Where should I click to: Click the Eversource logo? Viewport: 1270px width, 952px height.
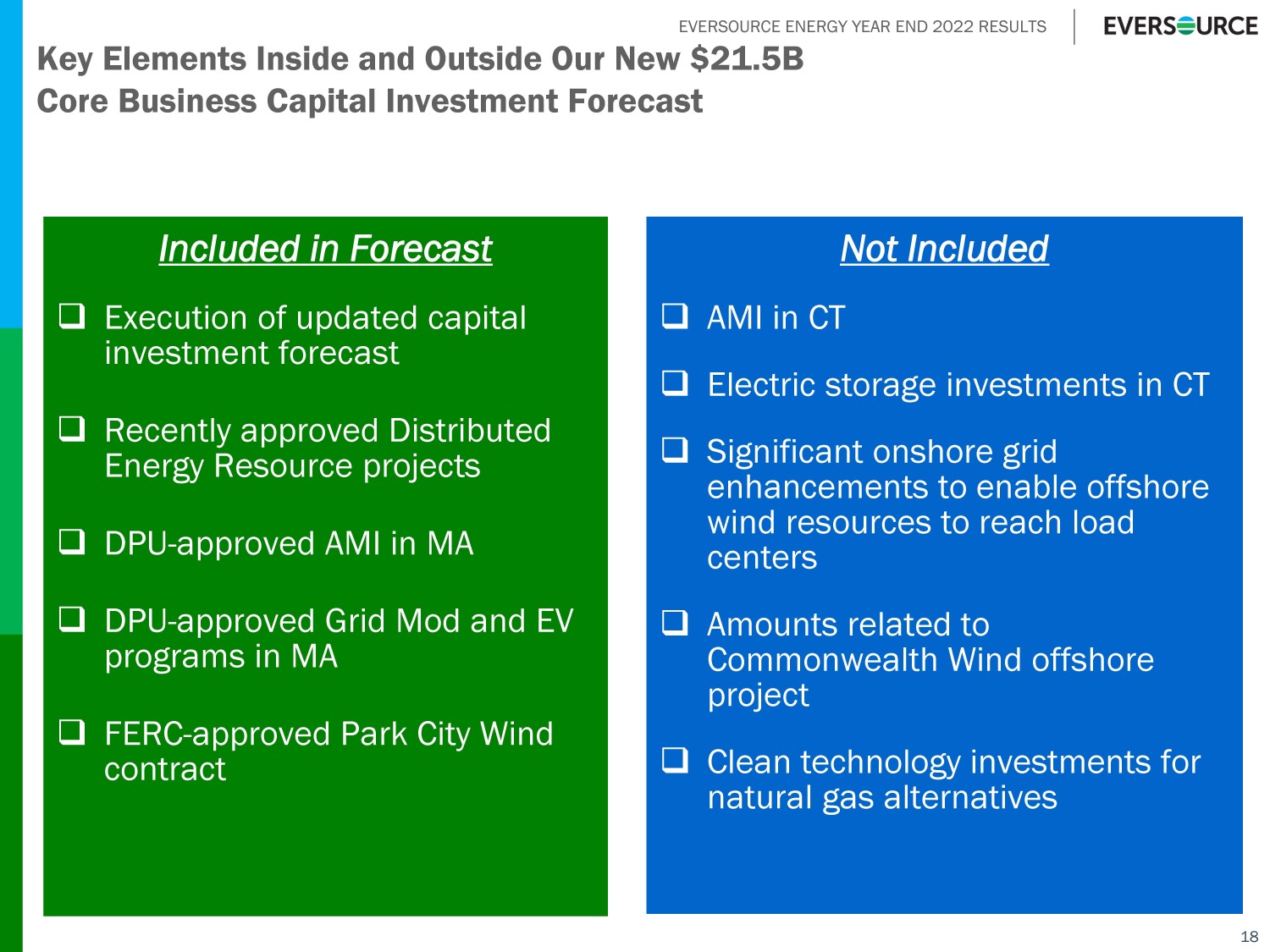tap(1179, 26)
